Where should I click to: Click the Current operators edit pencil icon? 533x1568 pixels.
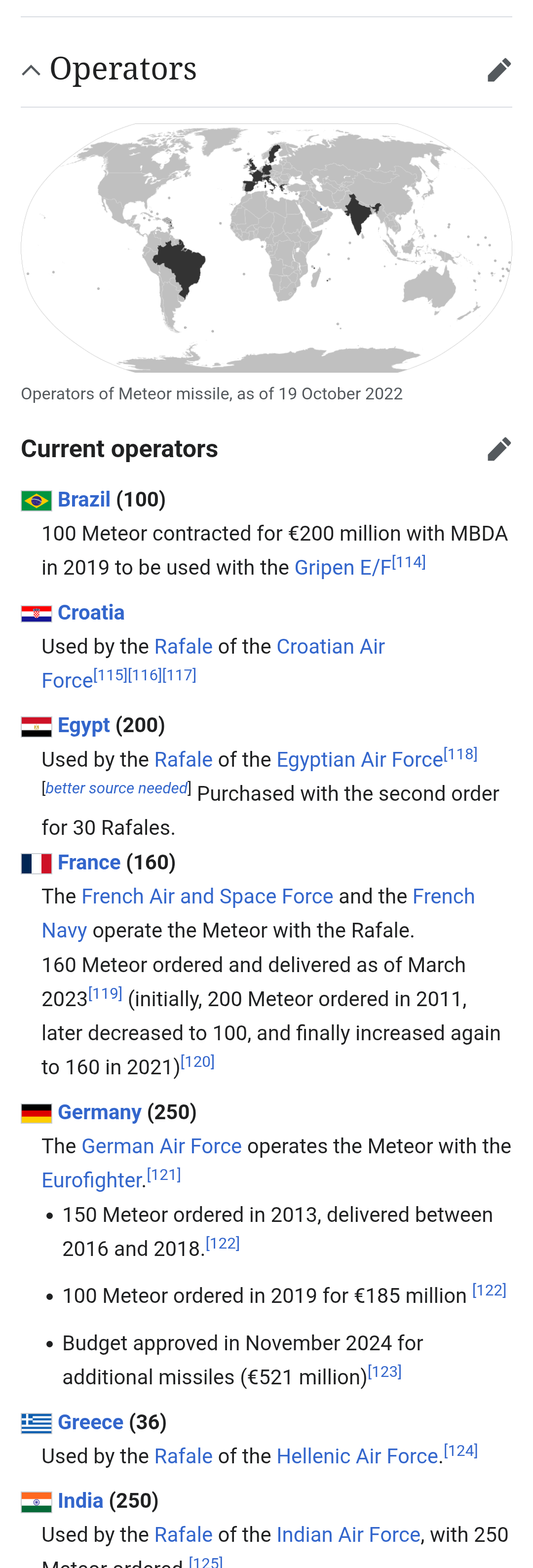pos(499,449)
